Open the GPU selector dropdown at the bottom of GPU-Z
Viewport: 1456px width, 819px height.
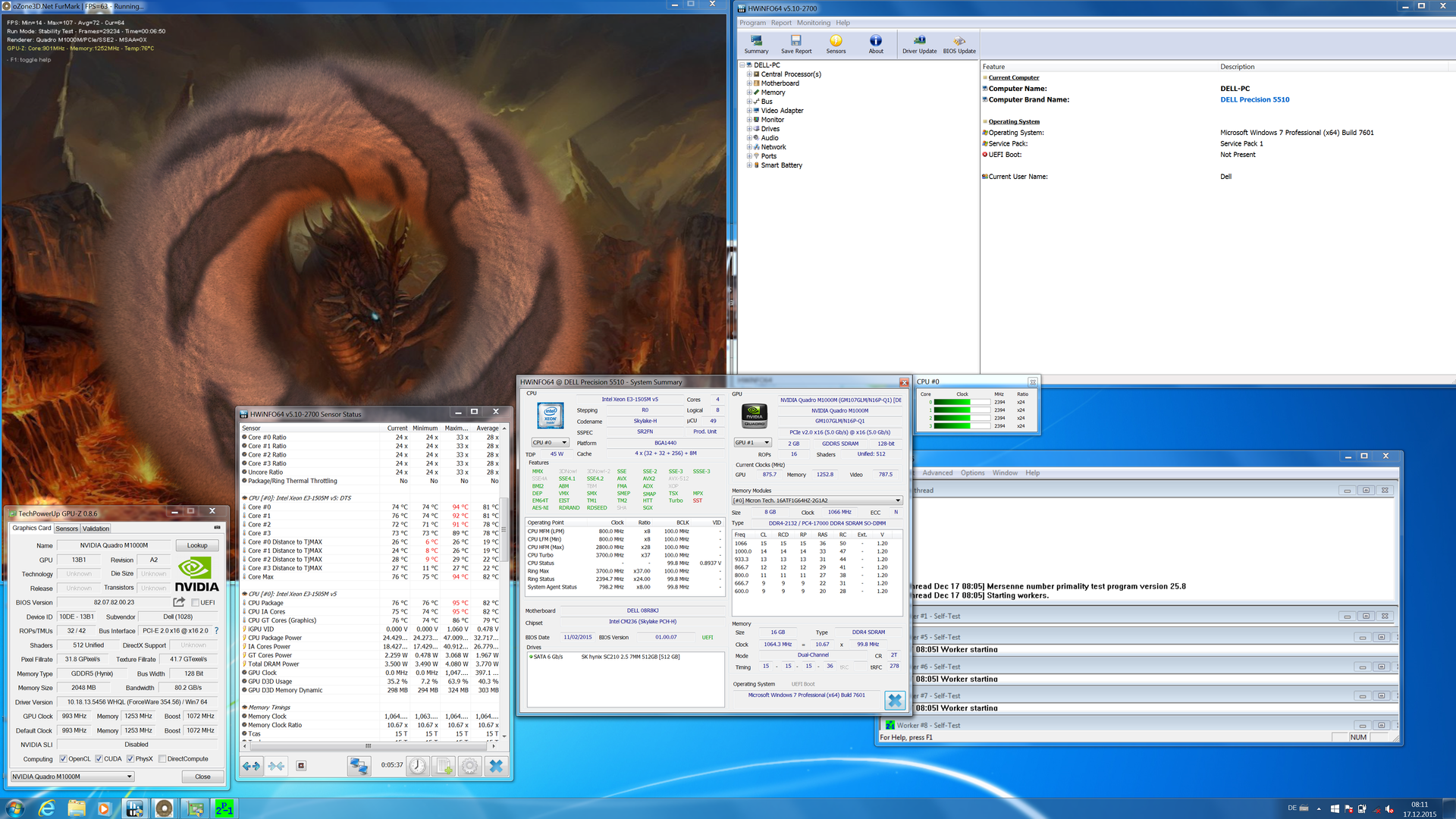(x=72, y=777)
